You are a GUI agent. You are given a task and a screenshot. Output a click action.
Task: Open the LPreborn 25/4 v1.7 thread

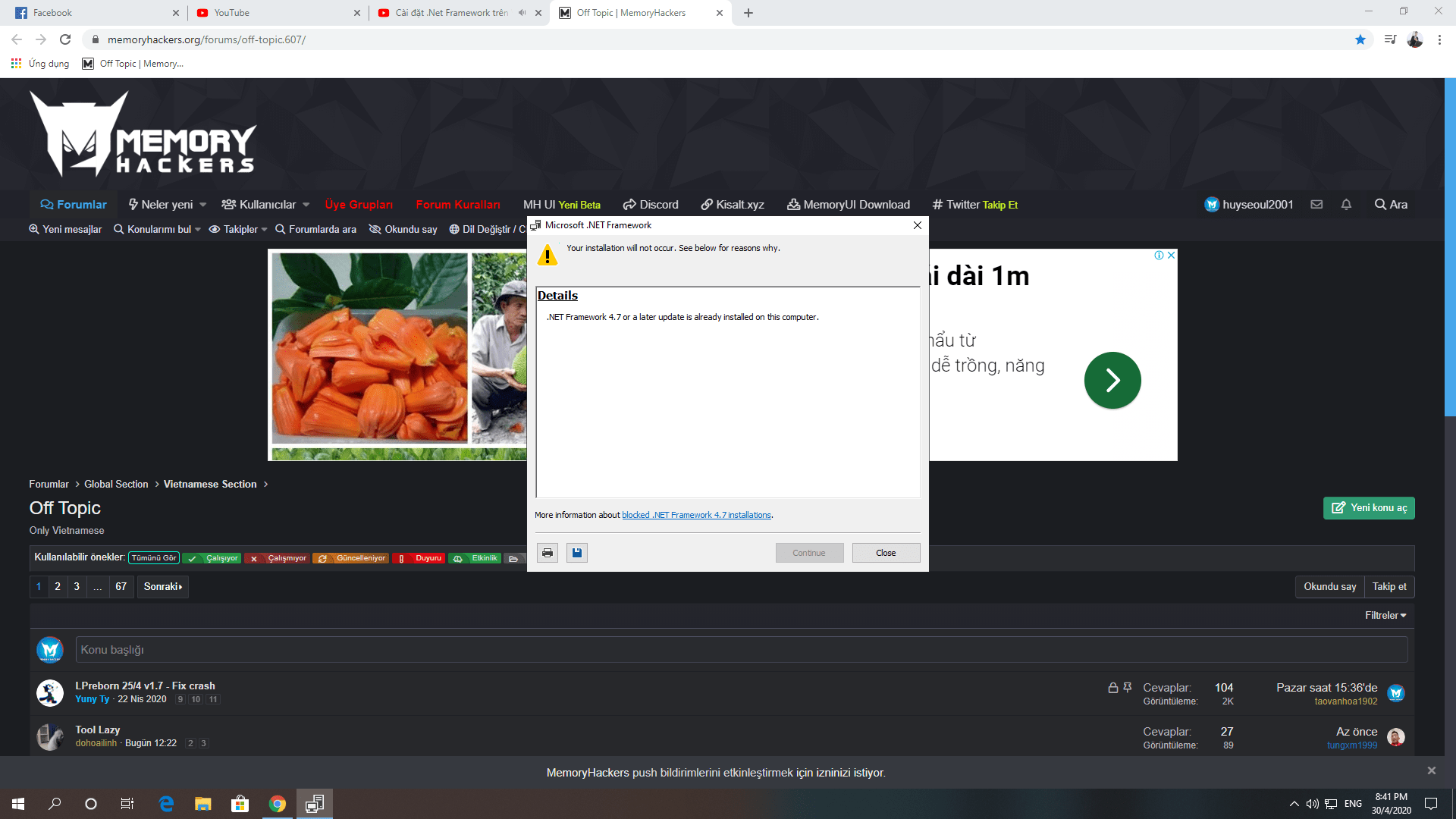(145, 686)
